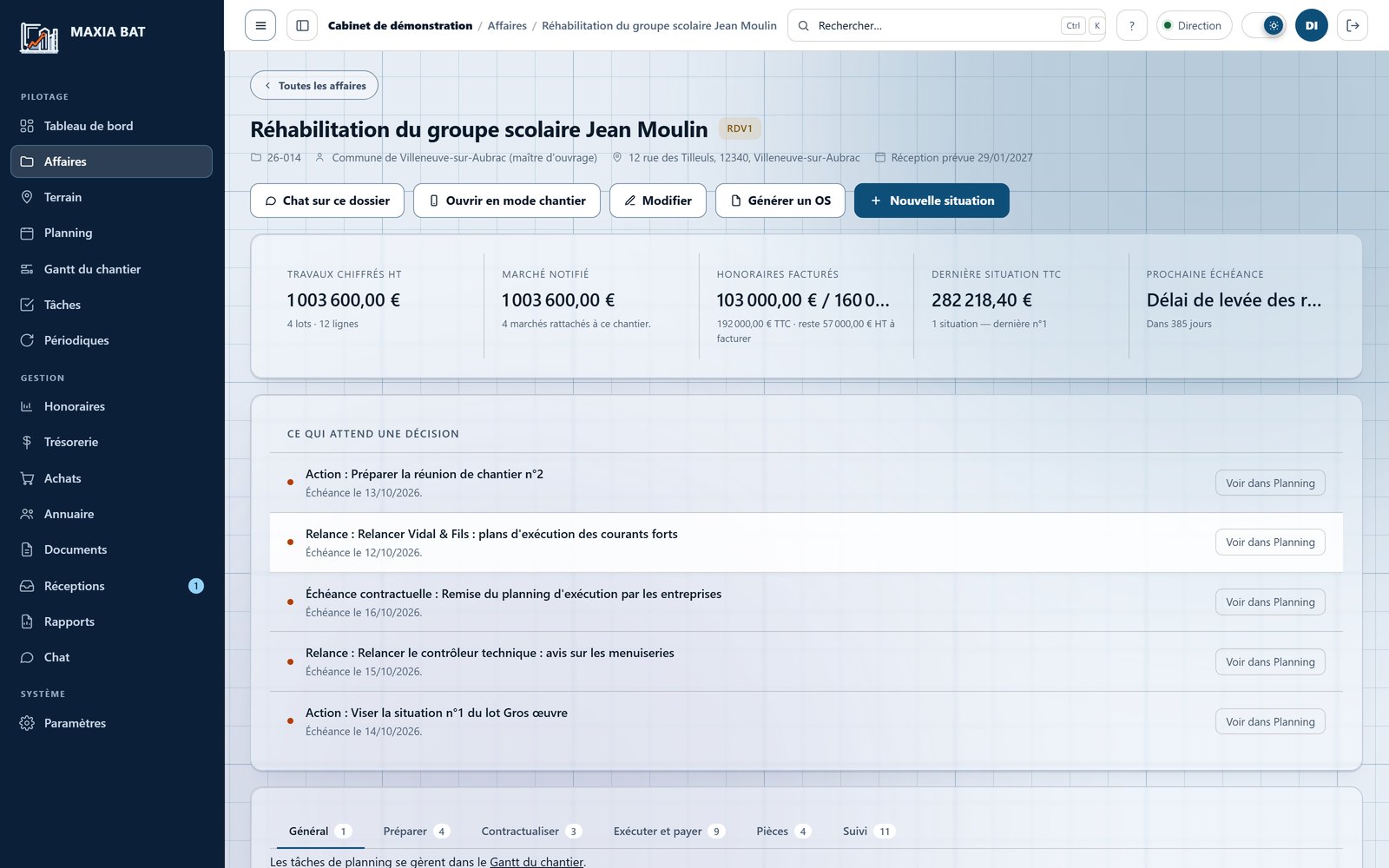Switch to the Préparer tab
Viewport: 1389px width, 868px height.
click(x=416, y=831)
